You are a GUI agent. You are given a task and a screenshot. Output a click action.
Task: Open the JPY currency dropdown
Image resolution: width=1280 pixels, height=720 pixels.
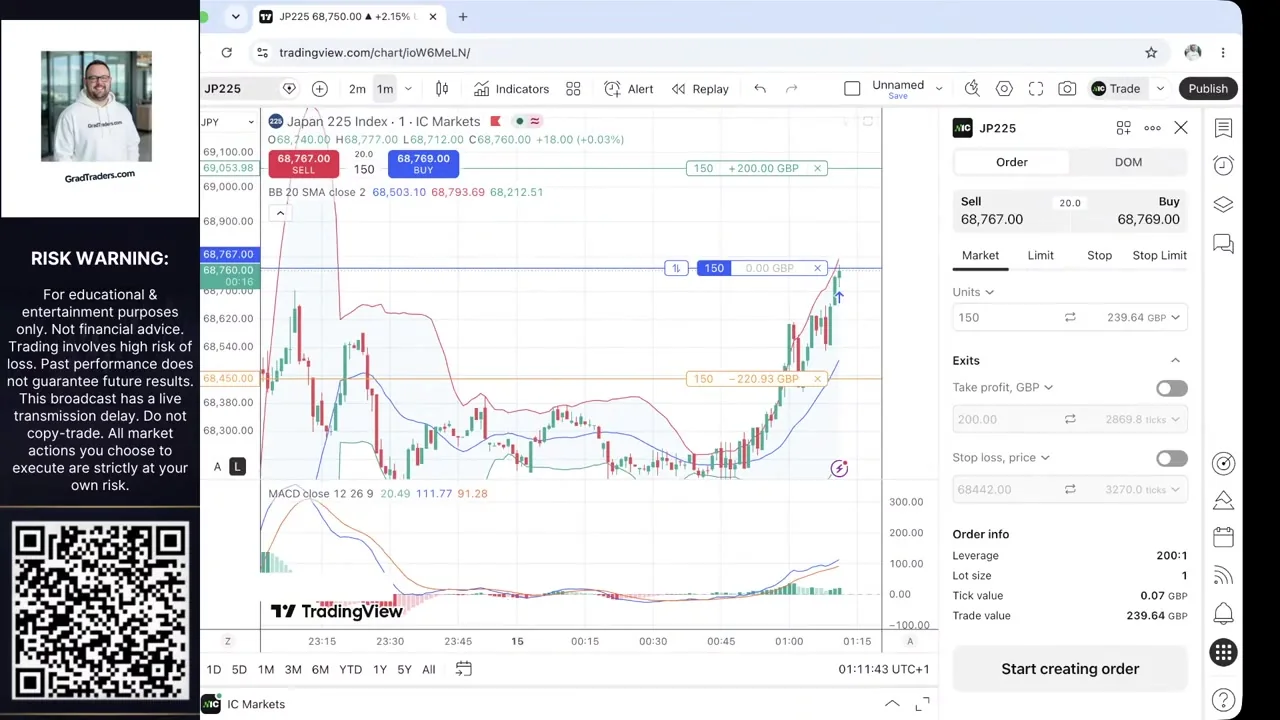coord(228,122)
